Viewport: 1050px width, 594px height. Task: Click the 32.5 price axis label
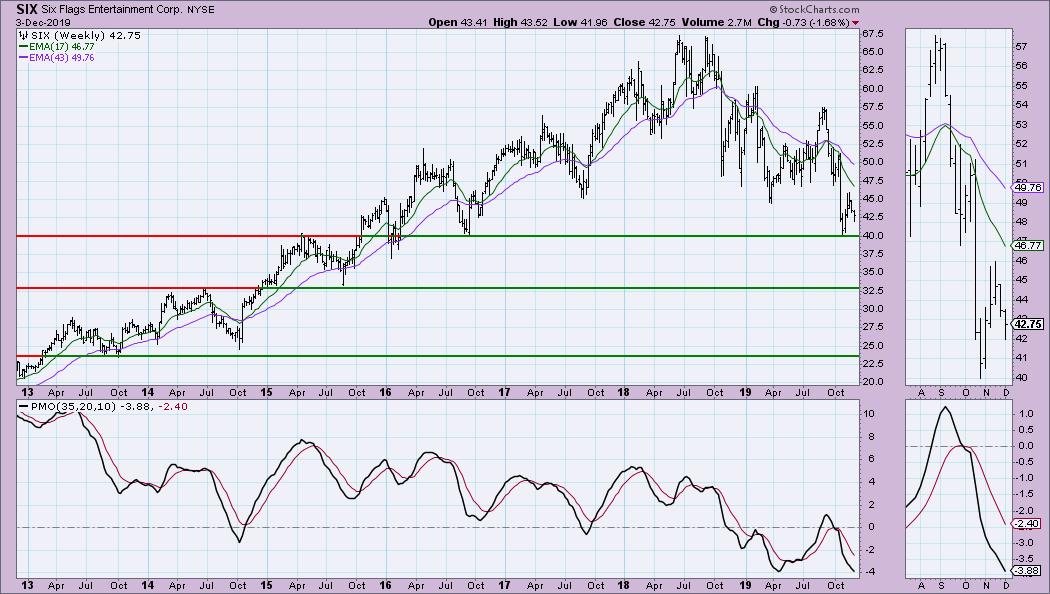tap(871, 291)
